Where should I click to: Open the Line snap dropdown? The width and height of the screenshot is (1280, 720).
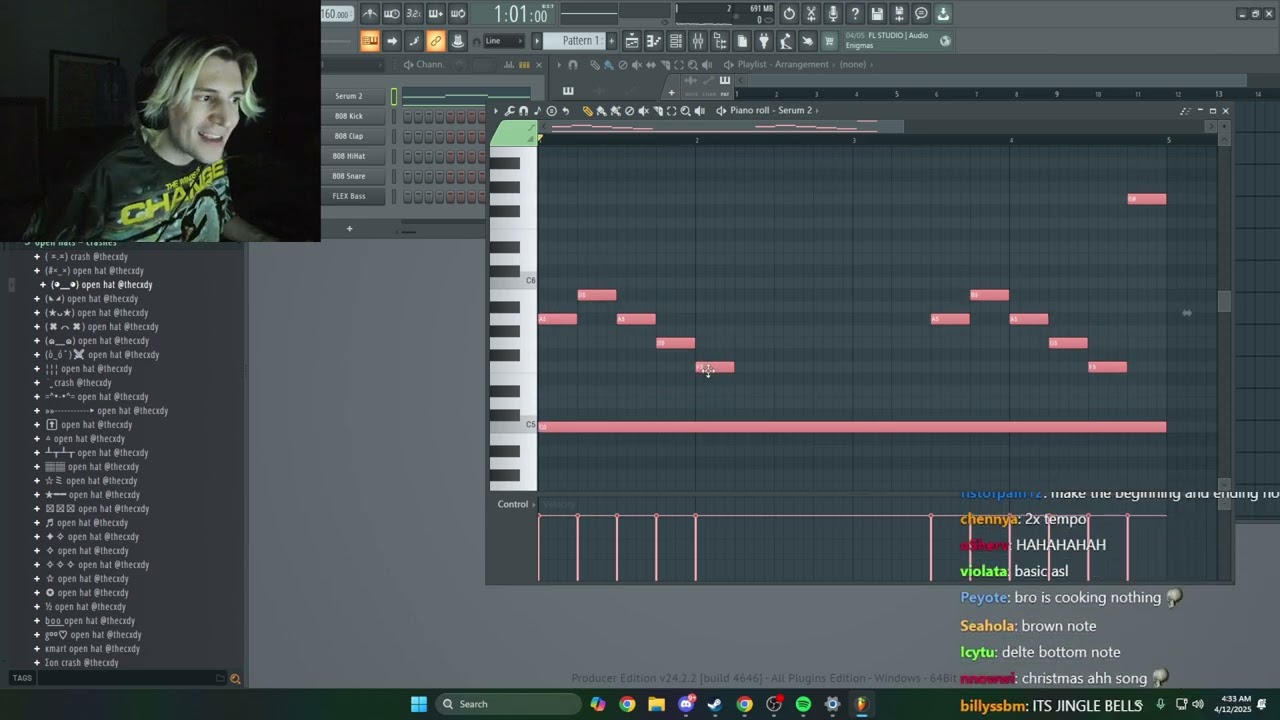[503, 41]
